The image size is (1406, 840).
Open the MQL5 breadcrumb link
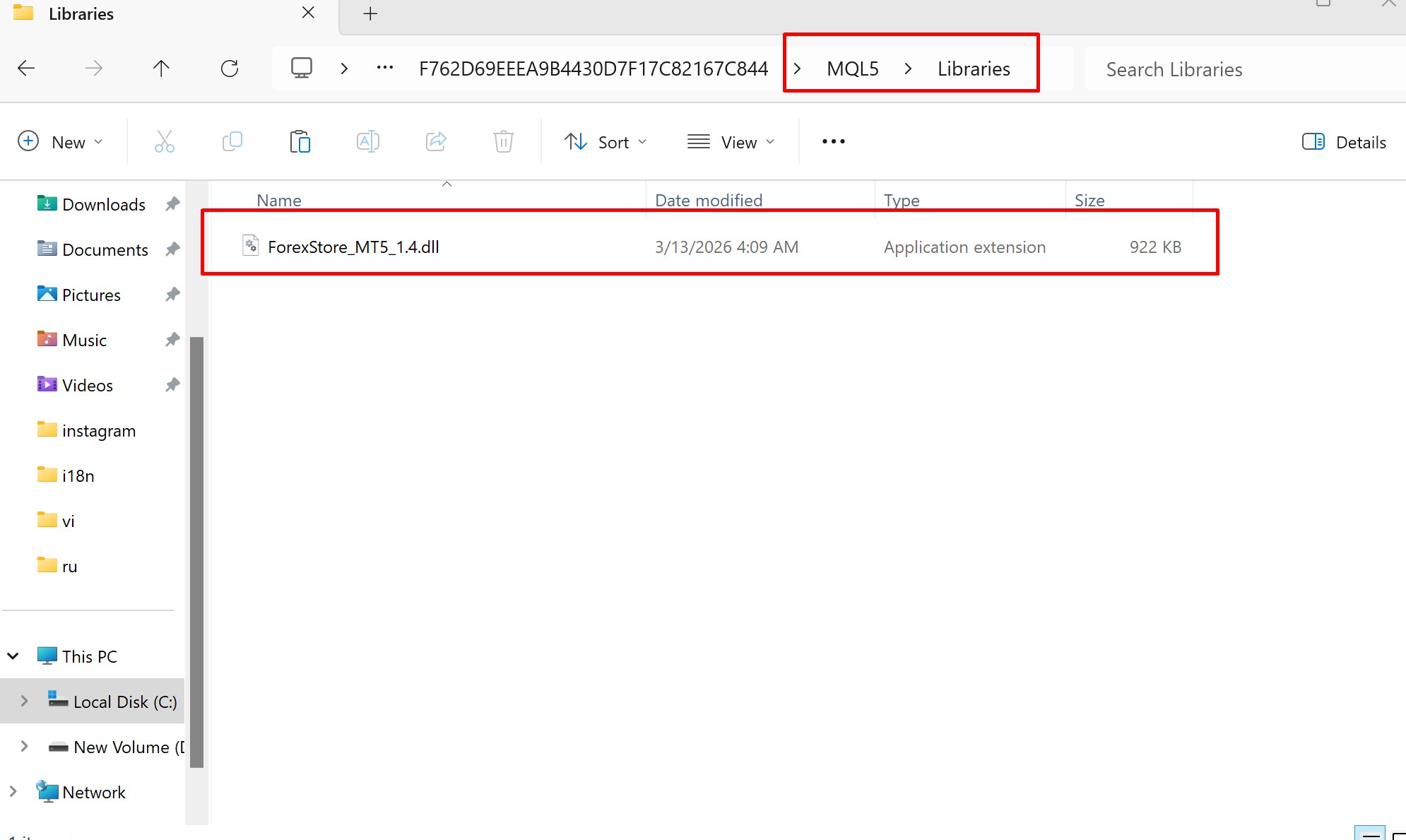click(x=852, y=68)
